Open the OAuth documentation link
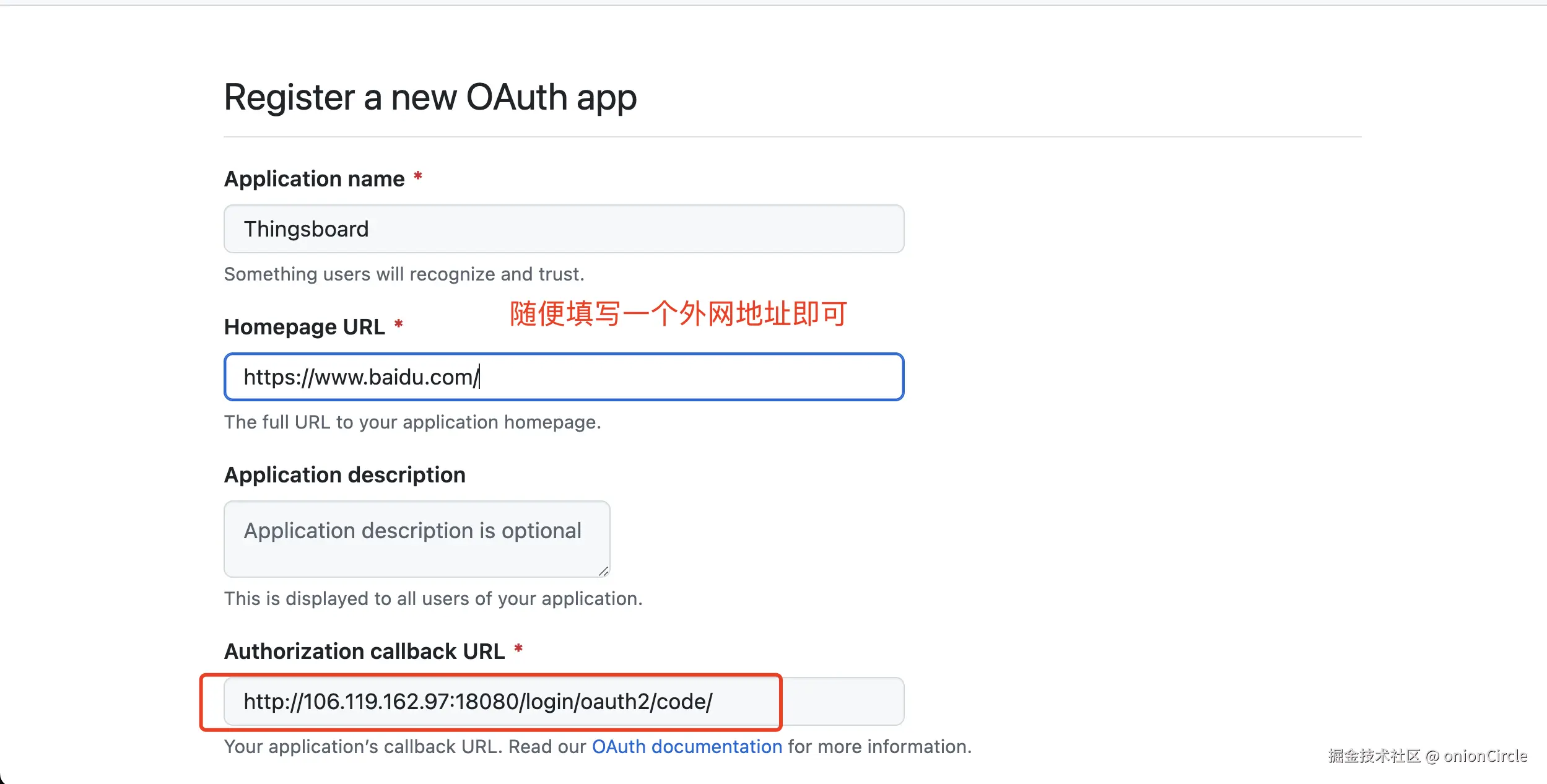 (687, 746)
